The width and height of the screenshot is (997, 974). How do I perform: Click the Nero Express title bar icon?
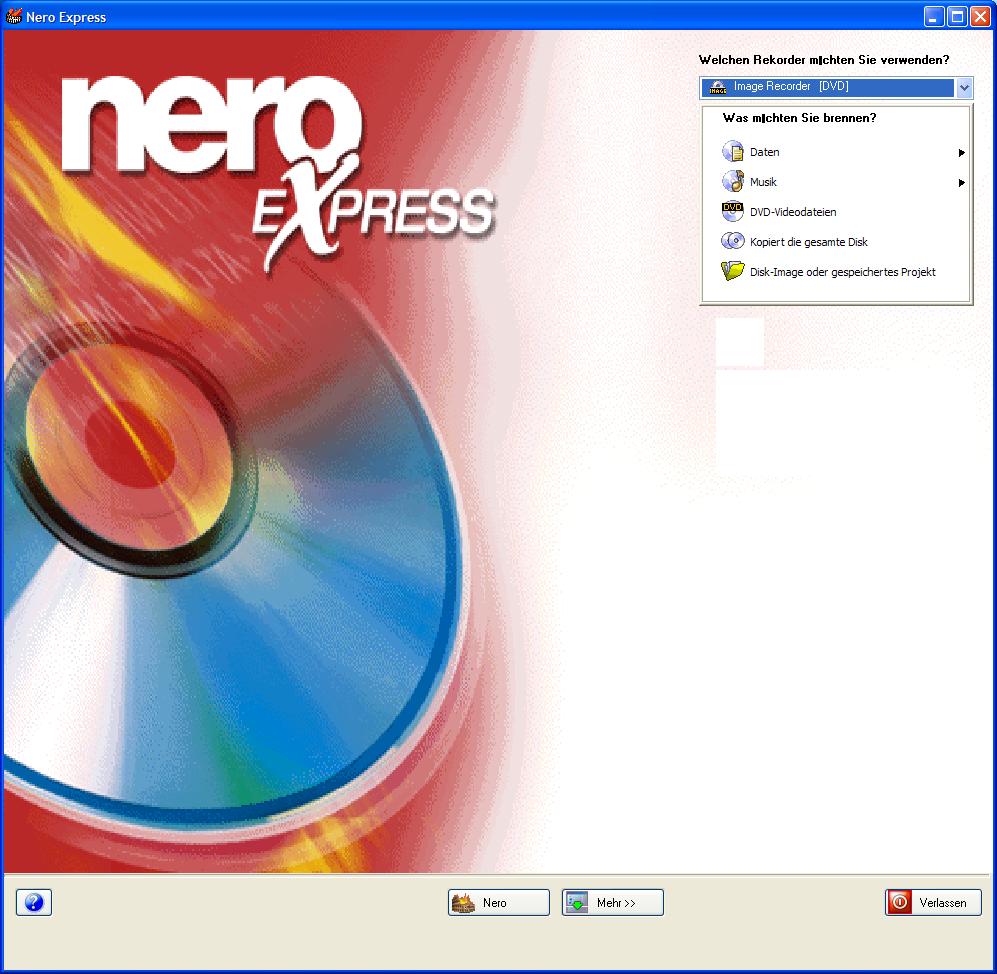13,17
